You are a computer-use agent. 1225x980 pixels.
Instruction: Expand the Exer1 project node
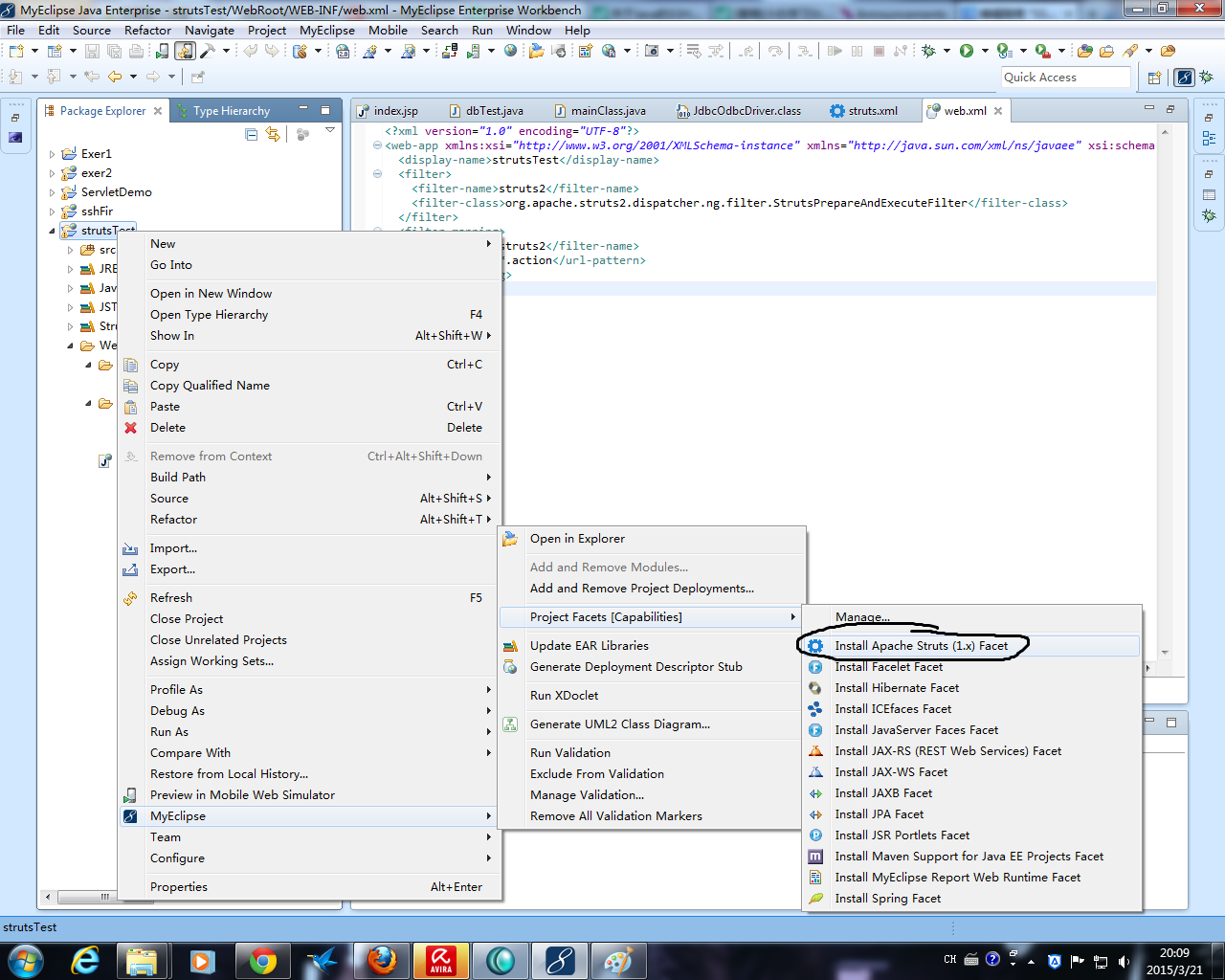(x=52, y=154)
